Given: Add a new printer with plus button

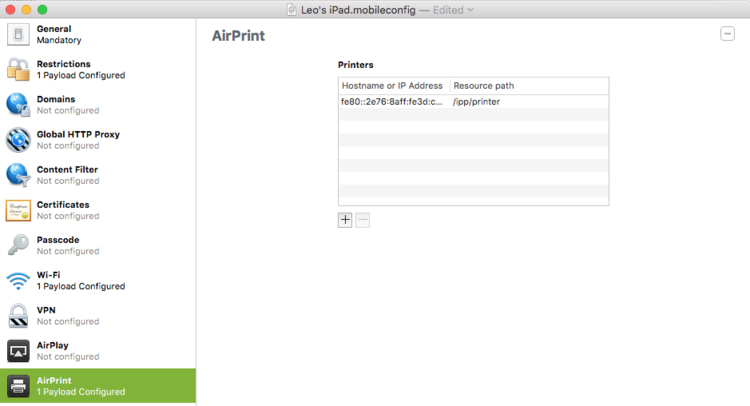Looking at the screenshot, I should (345, 220).
